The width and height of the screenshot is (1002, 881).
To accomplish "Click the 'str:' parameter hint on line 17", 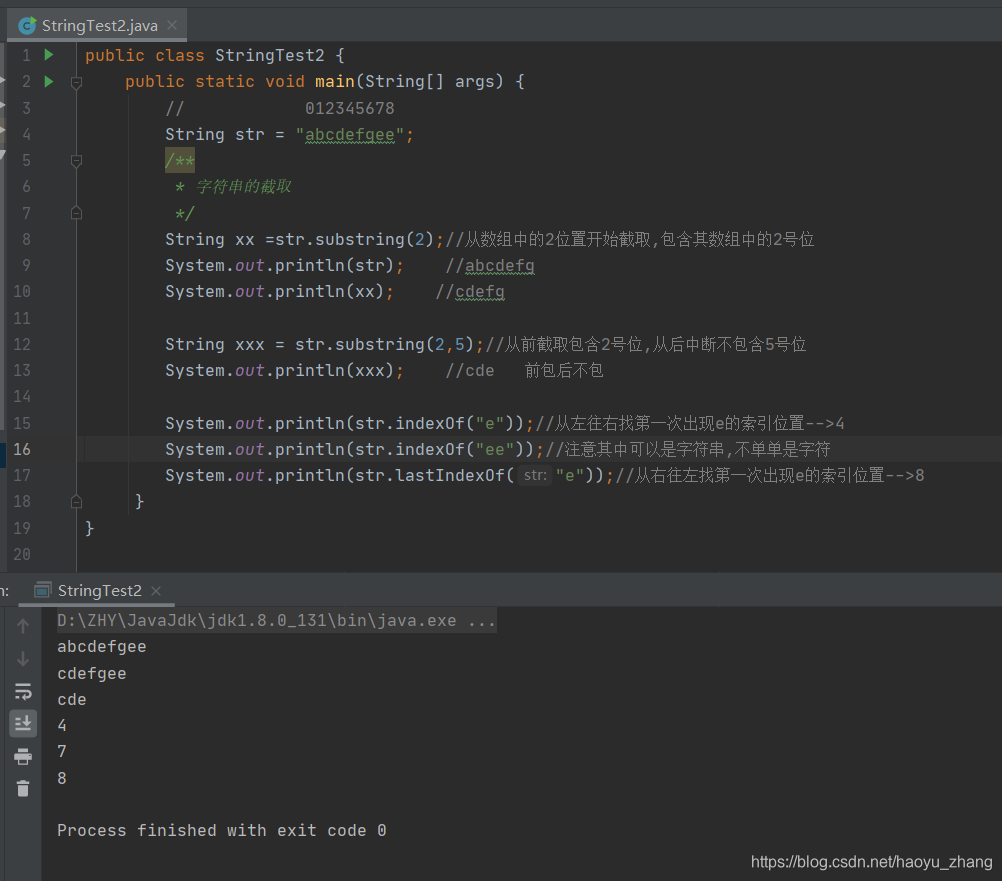I will pyautogui.click(x=535, y=475).
